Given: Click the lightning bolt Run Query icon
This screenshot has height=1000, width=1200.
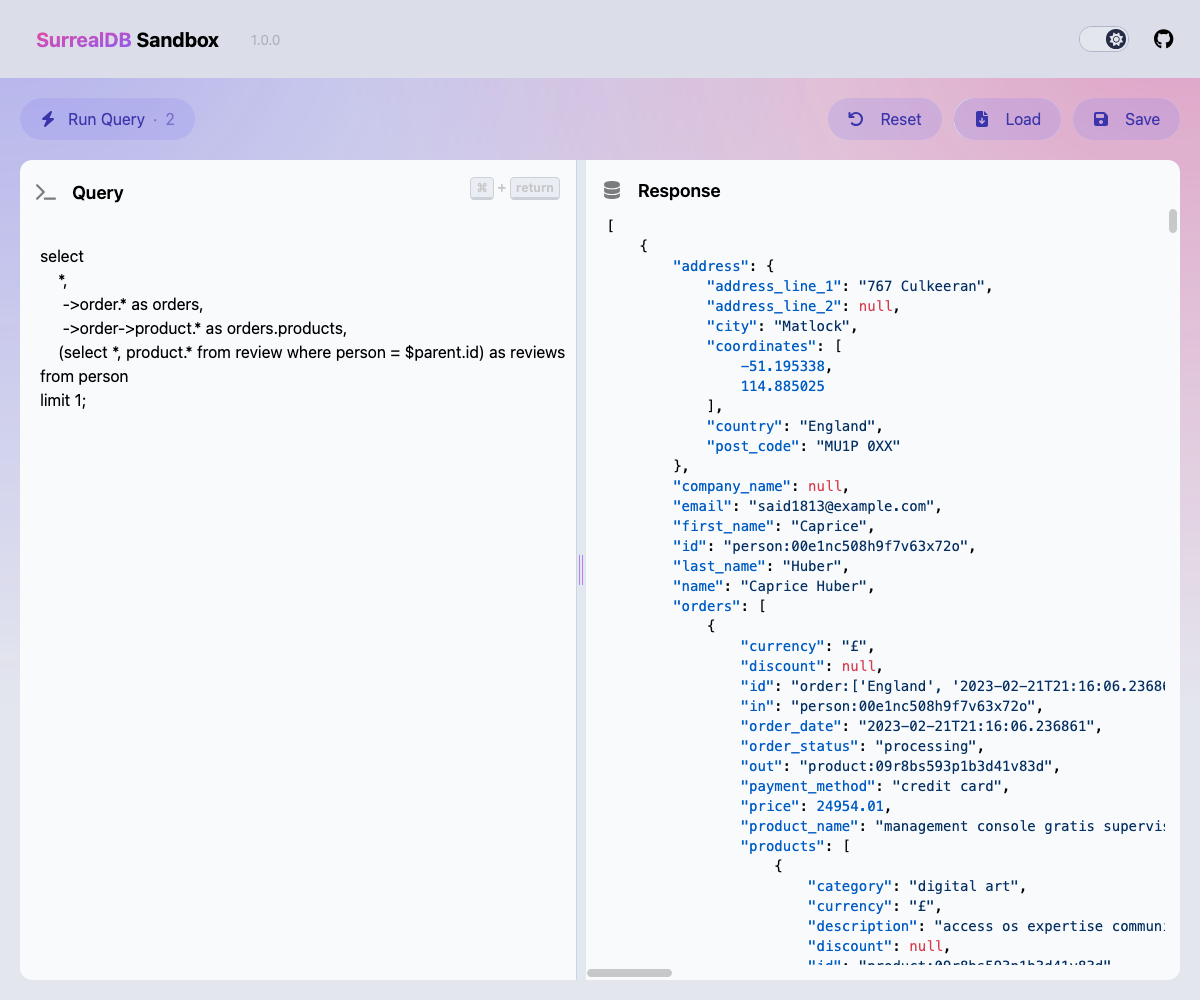Looking at the screenshot, I should pyautogui.click(x=48, y=119).
